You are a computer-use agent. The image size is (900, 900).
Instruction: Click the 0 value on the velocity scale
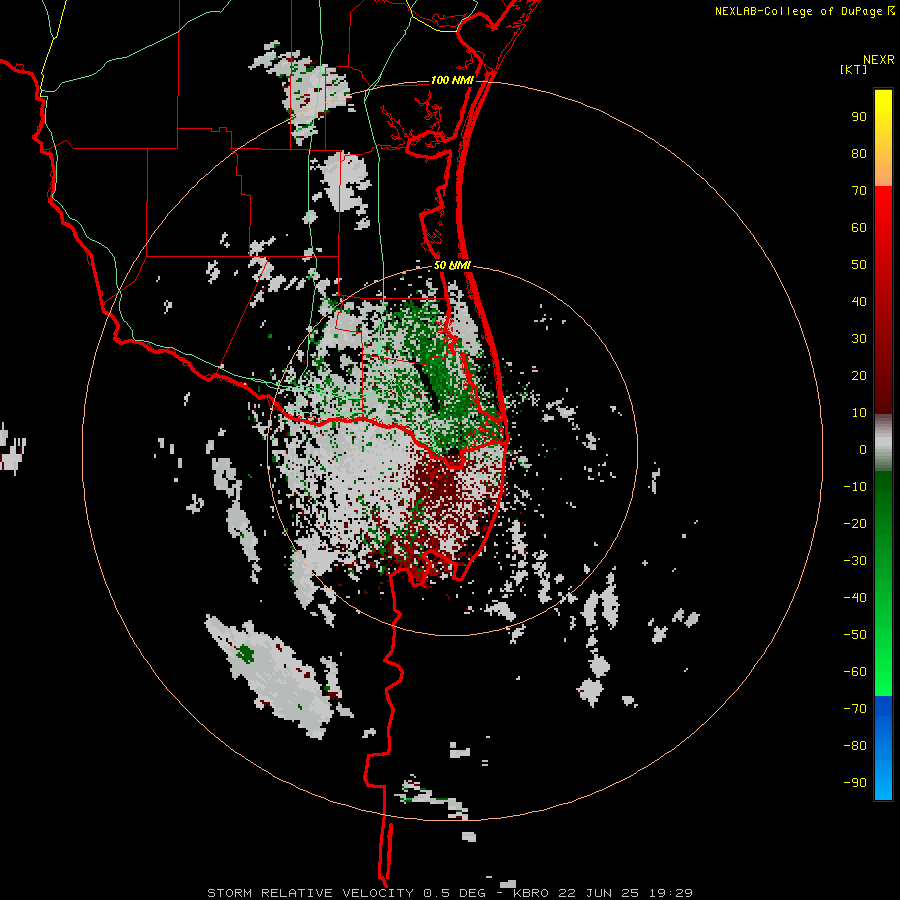pos(863,450)
